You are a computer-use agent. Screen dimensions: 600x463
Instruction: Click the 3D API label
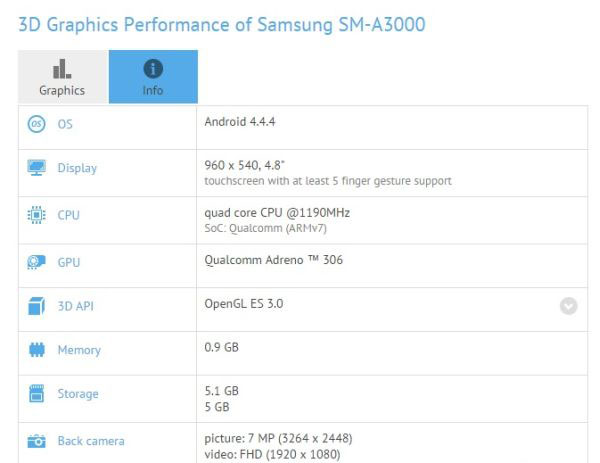pos(76,306)
